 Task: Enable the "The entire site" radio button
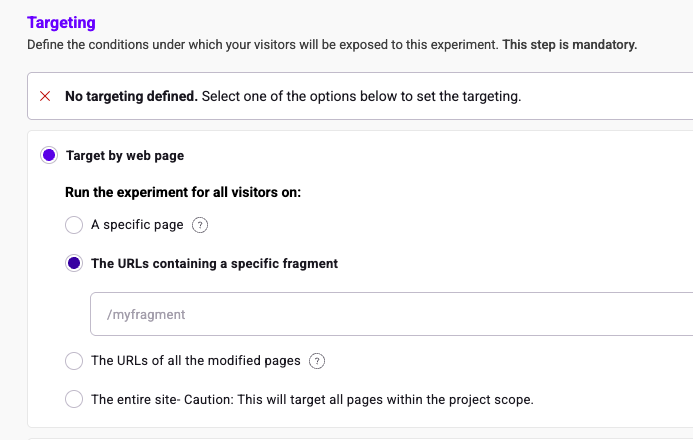tap(74, 399)
